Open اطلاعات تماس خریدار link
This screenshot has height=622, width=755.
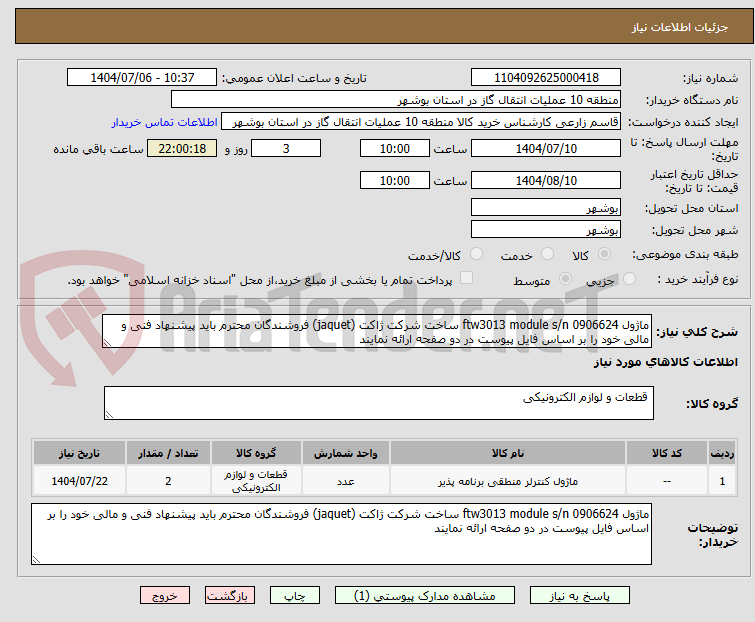point(165,122)
